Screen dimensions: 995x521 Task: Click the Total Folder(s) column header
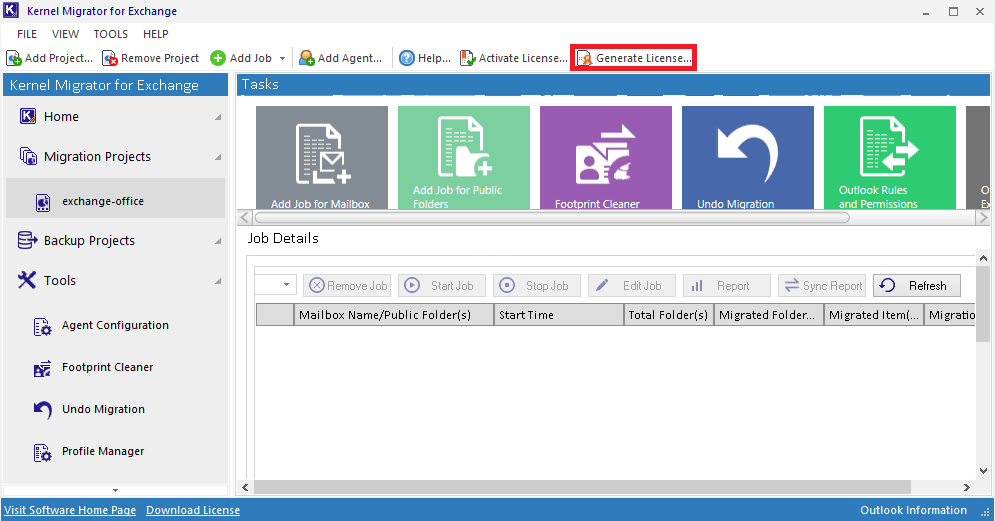pyautogui.click(x=669, y=315)
